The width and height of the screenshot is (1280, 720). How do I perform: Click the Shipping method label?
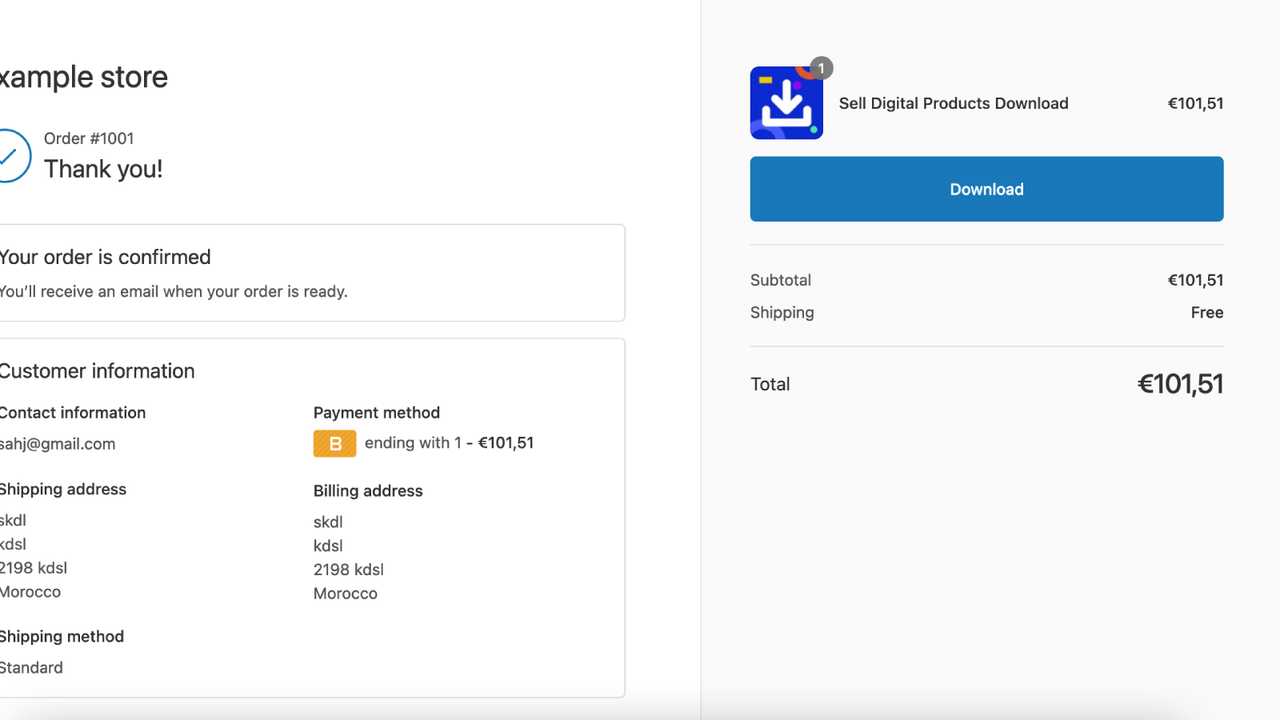62,637
